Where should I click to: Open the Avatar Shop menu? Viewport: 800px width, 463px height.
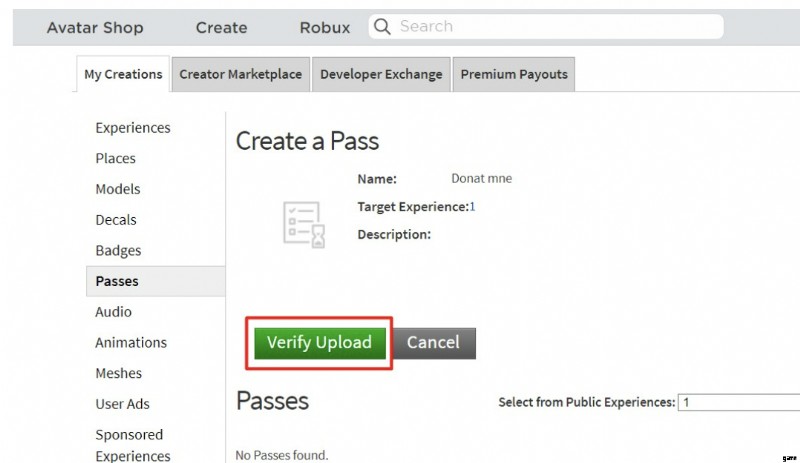[95, 28]
